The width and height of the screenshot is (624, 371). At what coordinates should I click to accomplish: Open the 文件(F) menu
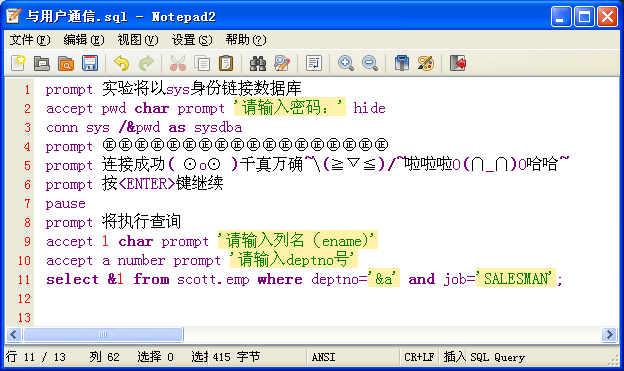[x=30, y=40]
